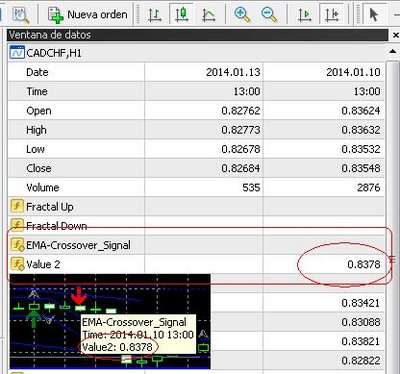Select the EMA-Crossover_Signal indicator row
Viewport: 400px width, 374px height.
[197, 245]
